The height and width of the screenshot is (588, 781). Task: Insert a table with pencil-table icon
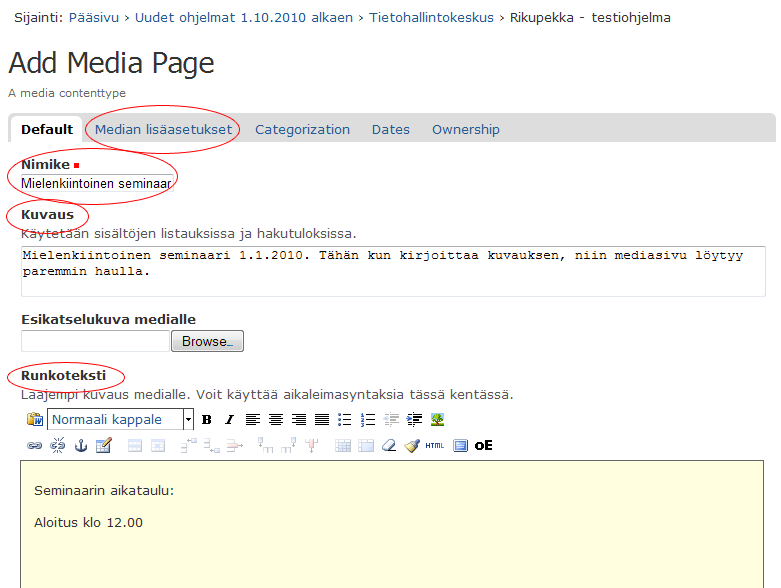click(104, 446)
